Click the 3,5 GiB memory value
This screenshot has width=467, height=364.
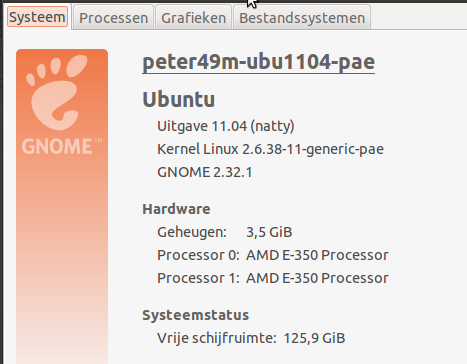[269, 232]
